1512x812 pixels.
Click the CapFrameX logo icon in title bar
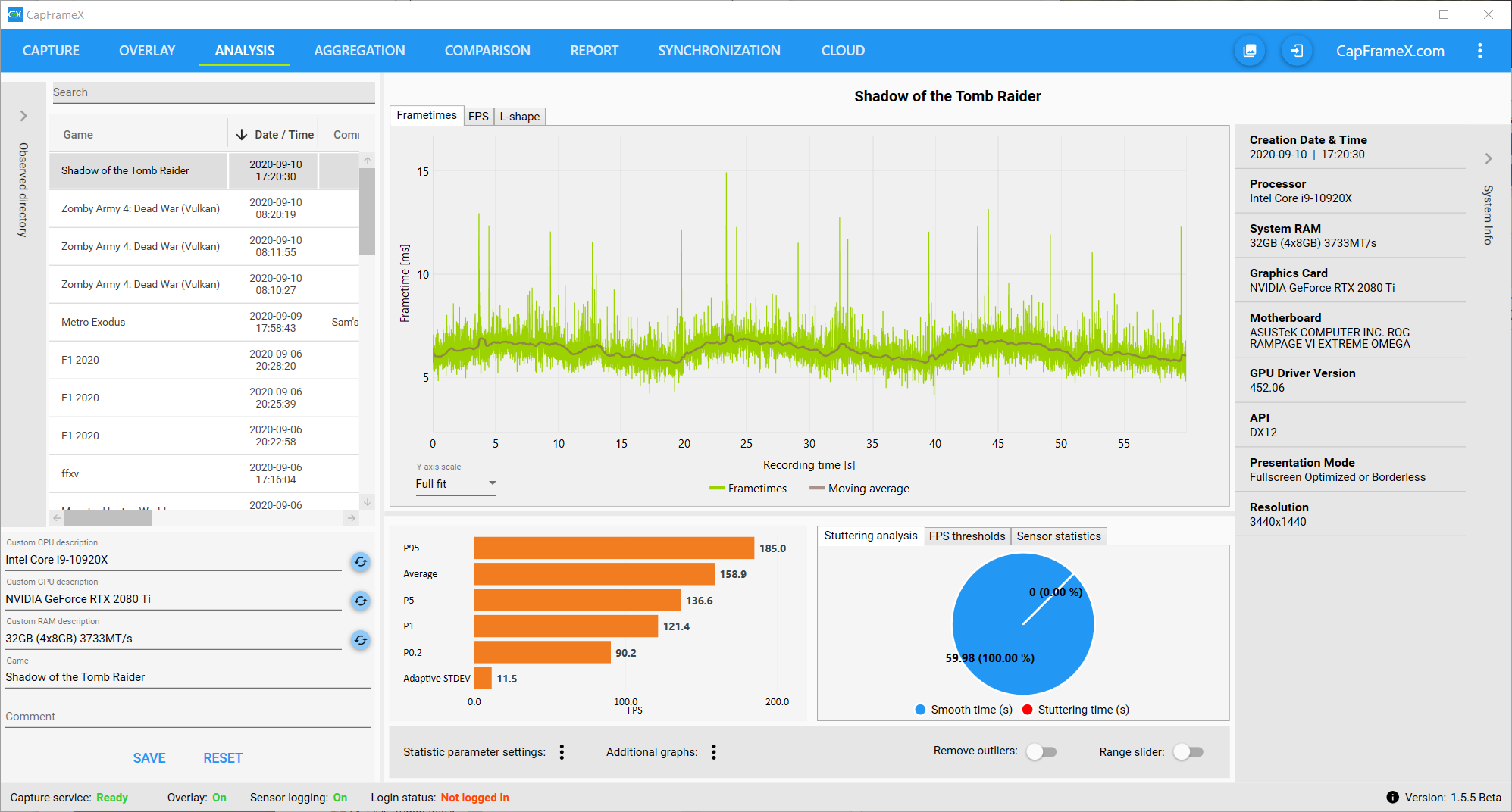(14, 14)
